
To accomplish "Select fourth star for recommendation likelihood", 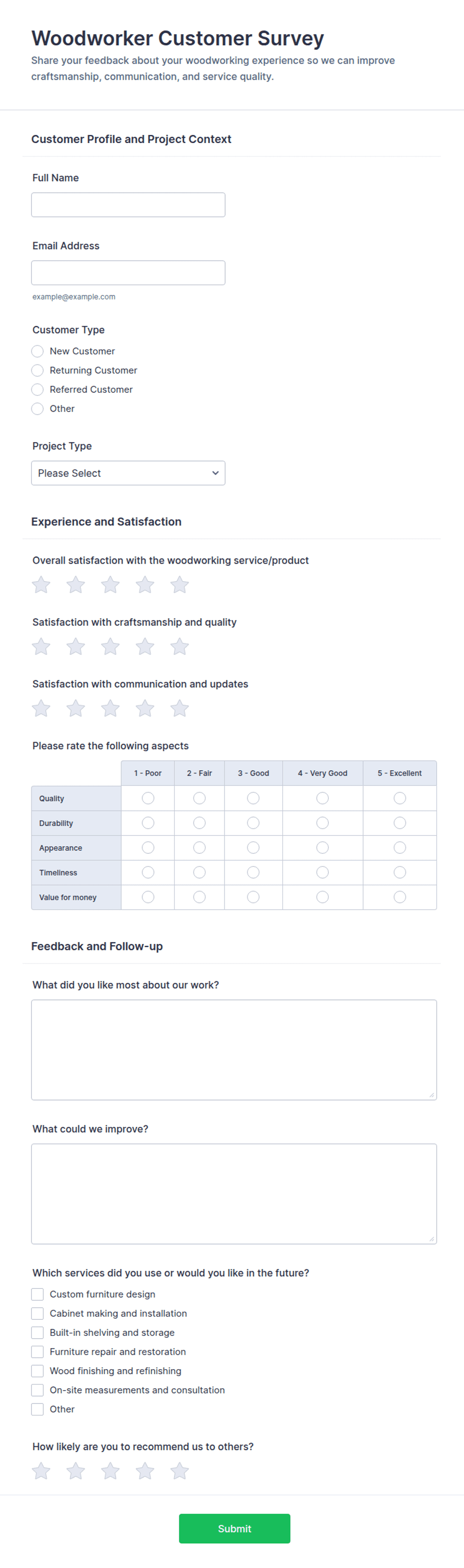I will 145,1471.
